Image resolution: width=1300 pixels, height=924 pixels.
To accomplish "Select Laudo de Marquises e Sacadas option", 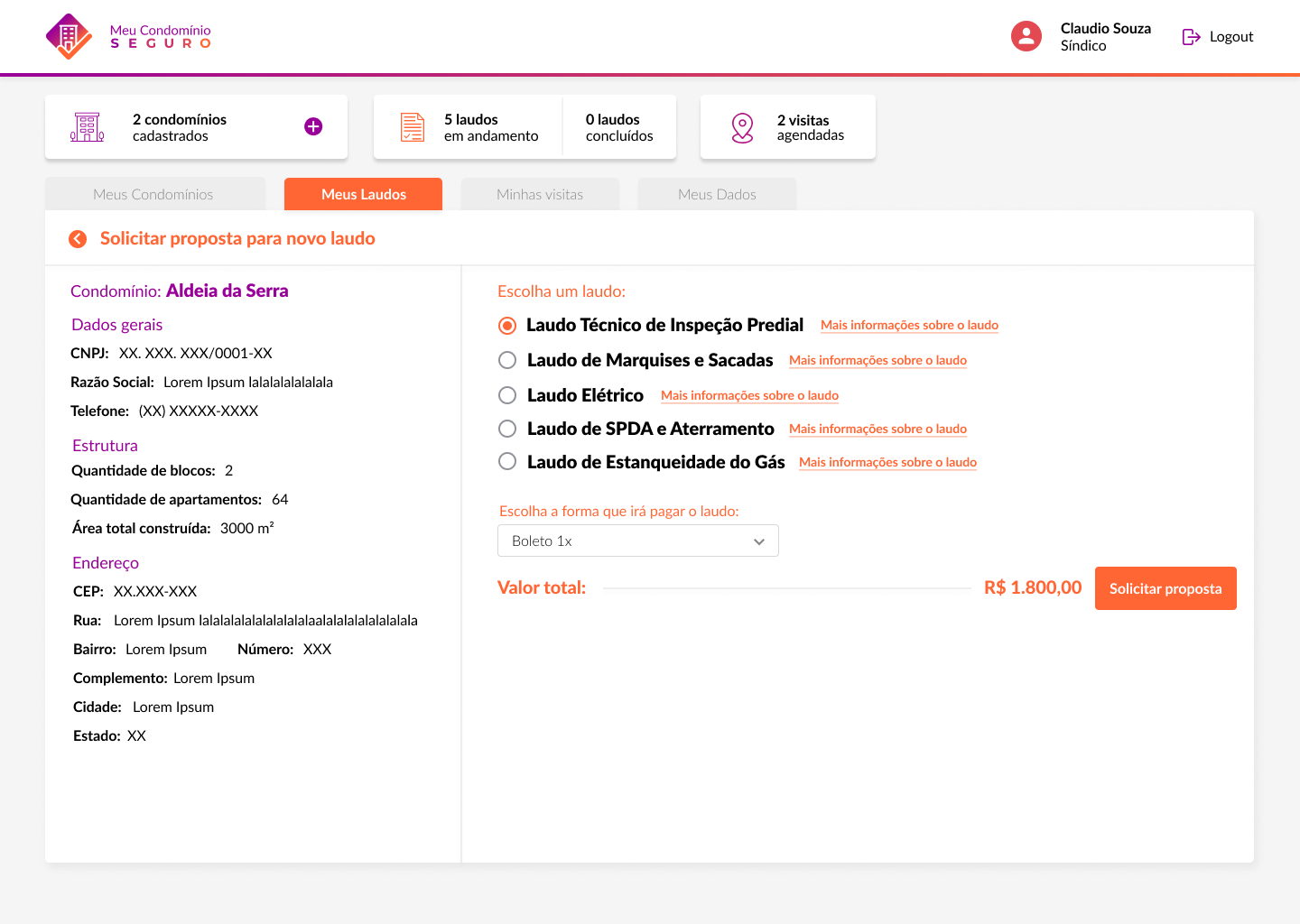I will click(x=507, y=360).
